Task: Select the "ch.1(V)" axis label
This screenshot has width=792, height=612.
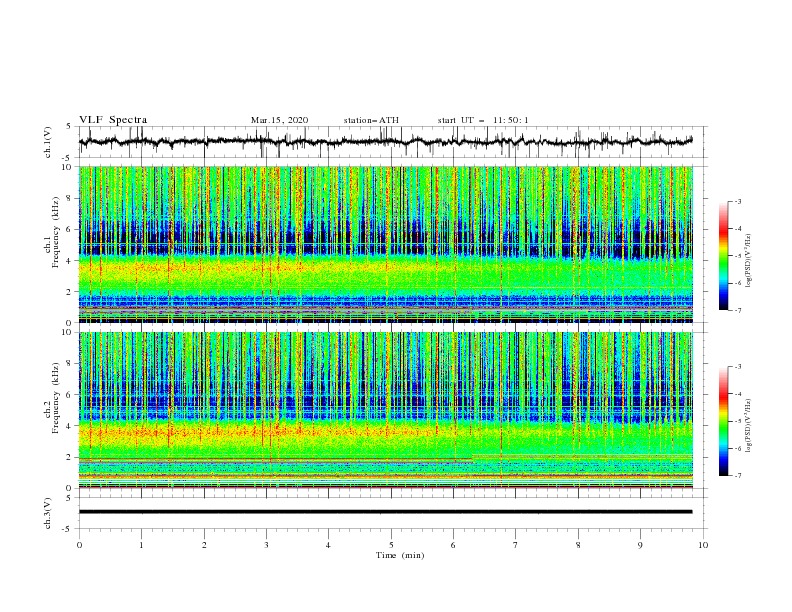Action: pyautogui.click(x=48, y=142)
